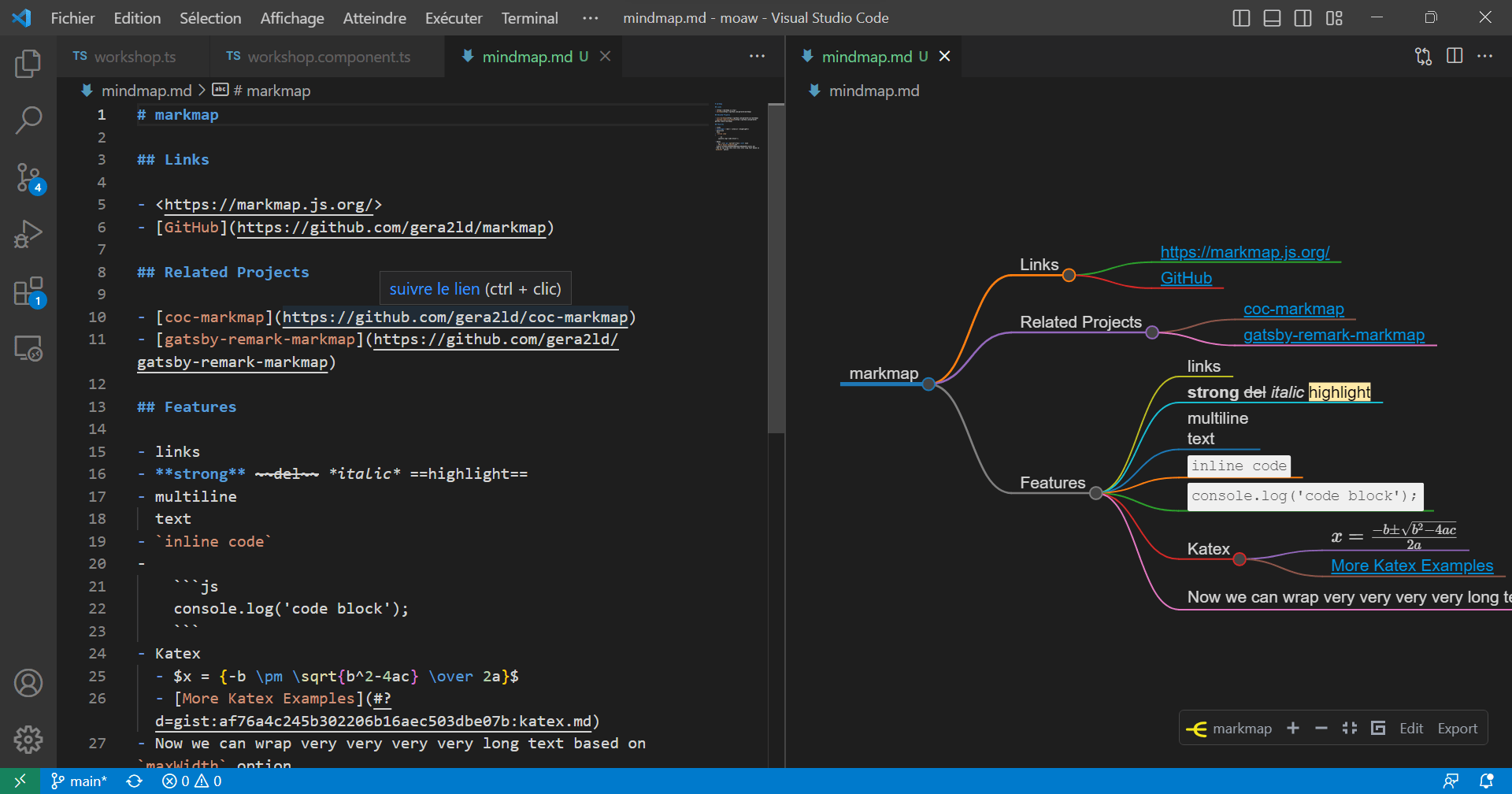Toggle the secondary side bar
This screenshot has height=794, width=1512.
[1303, 17]
